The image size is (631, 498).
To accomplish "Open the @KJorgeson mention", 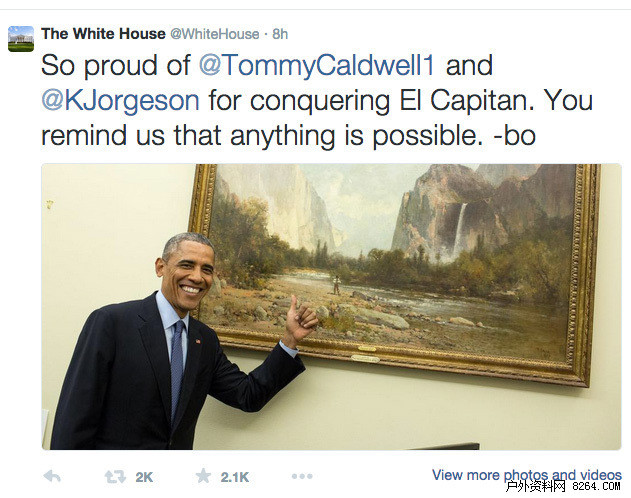I will 120,101.
